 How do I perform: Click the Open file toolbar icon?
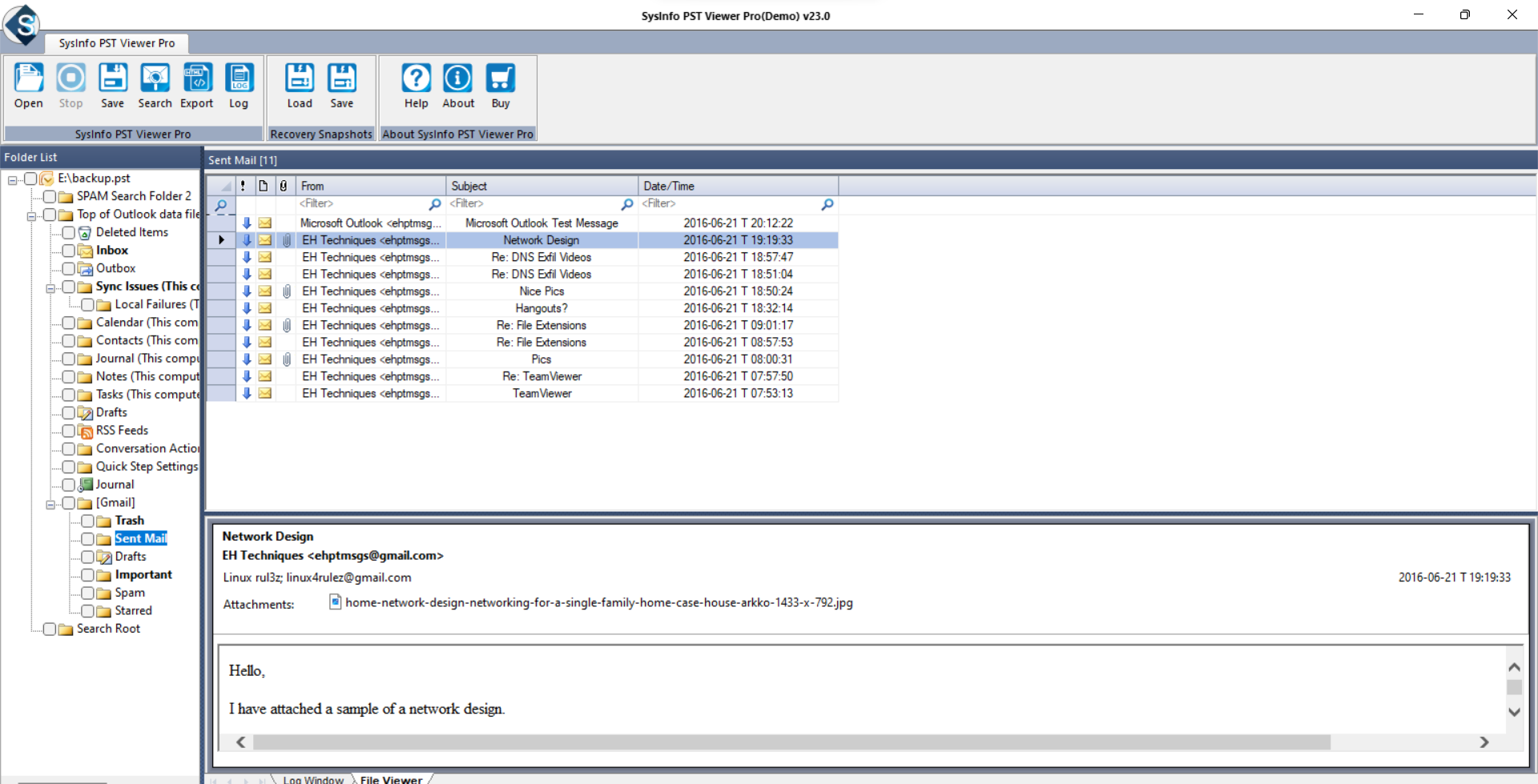coord(29,78)
